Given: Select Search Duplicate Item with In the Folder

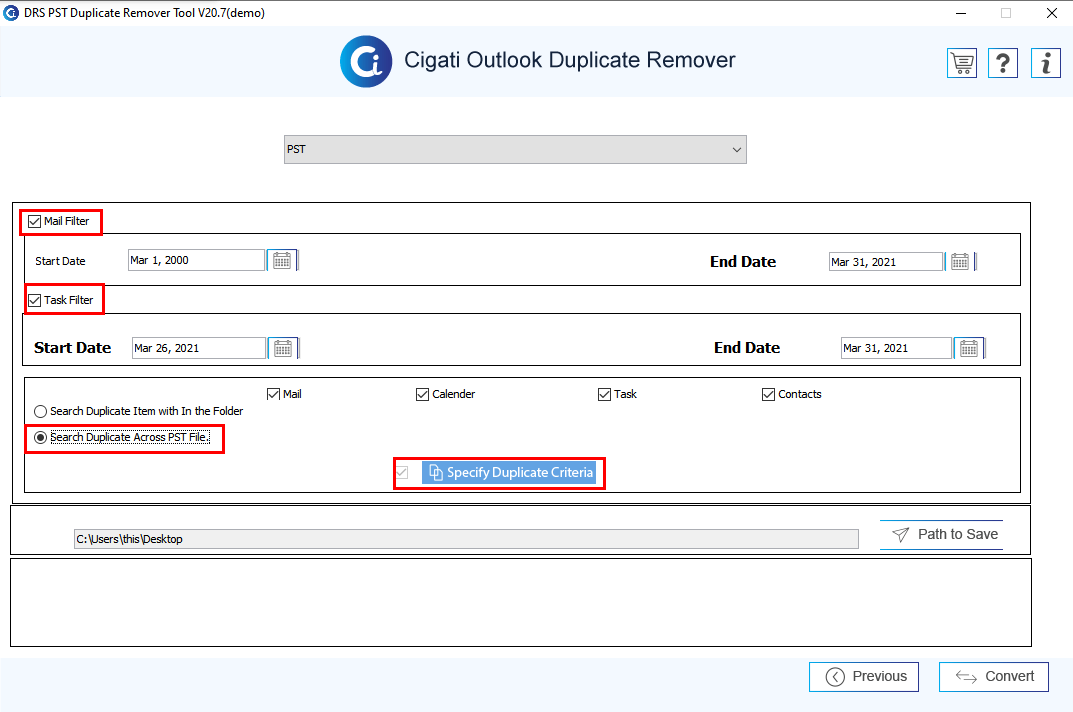Looking at the screenshot, I should (40, 411).
